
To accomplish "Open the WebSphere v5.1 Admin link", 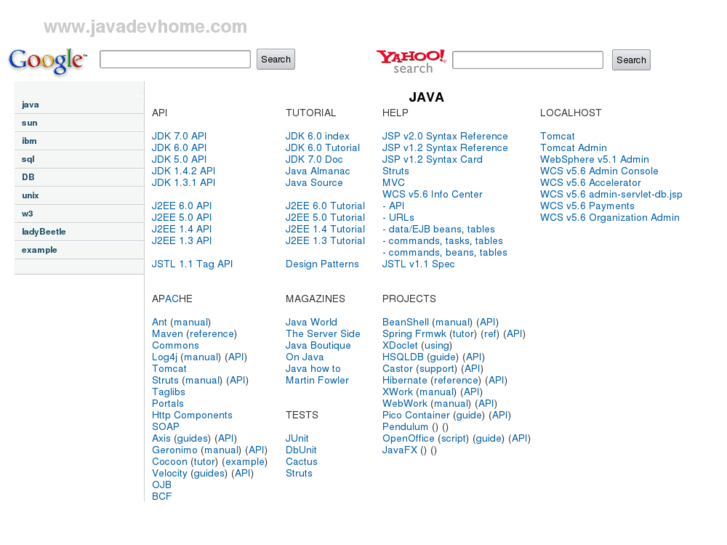I will pyautogui.click(x=594, y=159).
